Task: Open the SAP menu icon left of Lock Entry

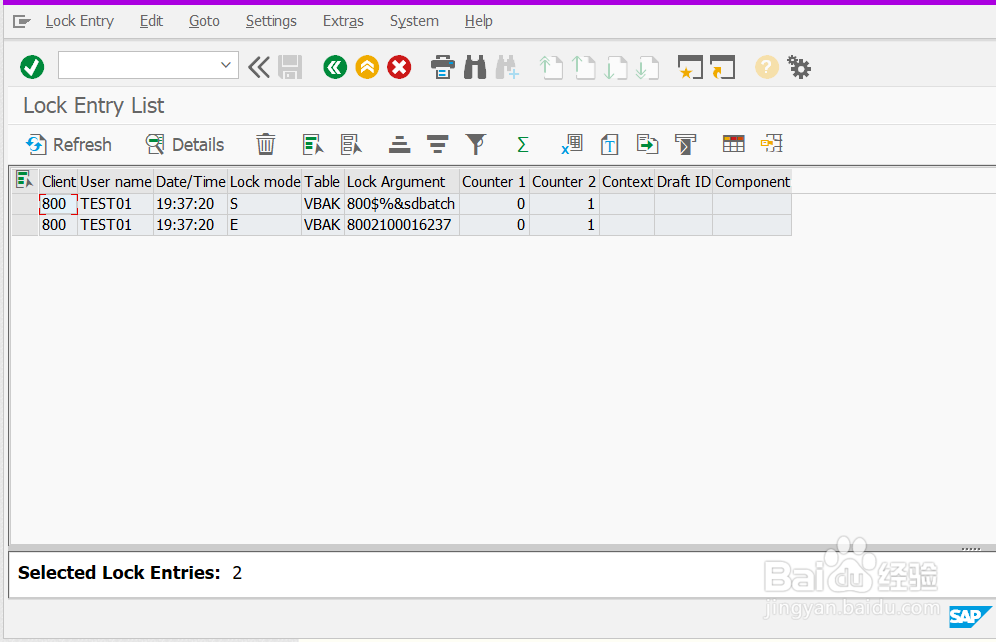Action: [22, 22]
